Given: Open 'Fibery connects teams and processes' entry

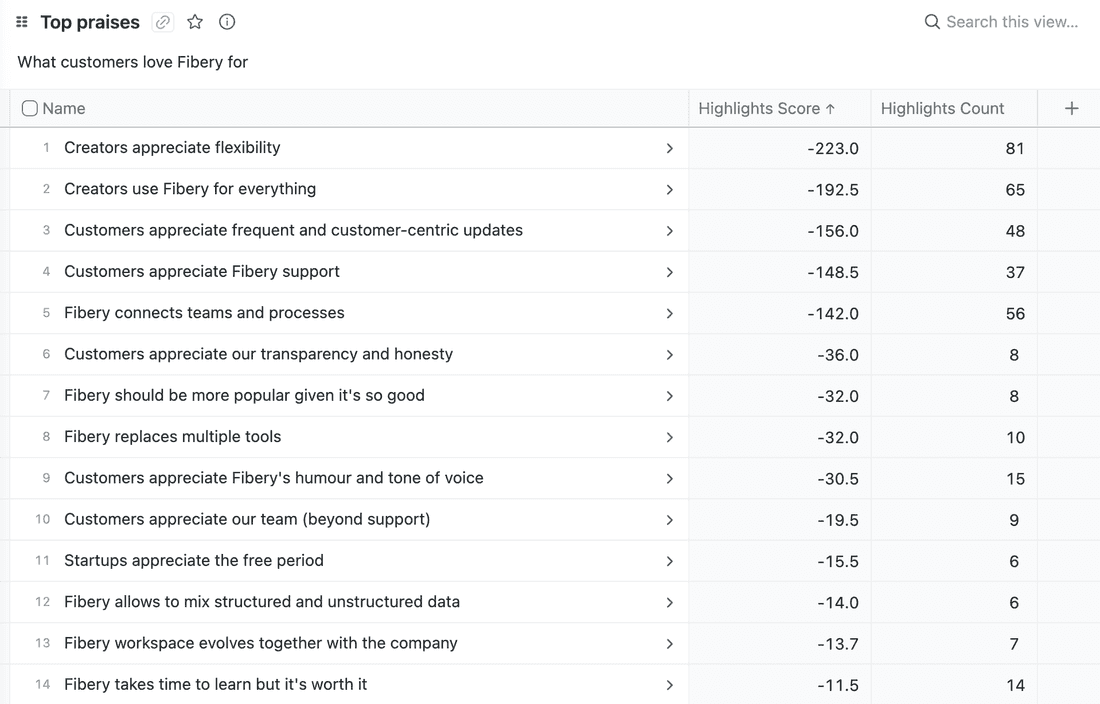Looking at the screenshot, I should (x=204, y=313).
